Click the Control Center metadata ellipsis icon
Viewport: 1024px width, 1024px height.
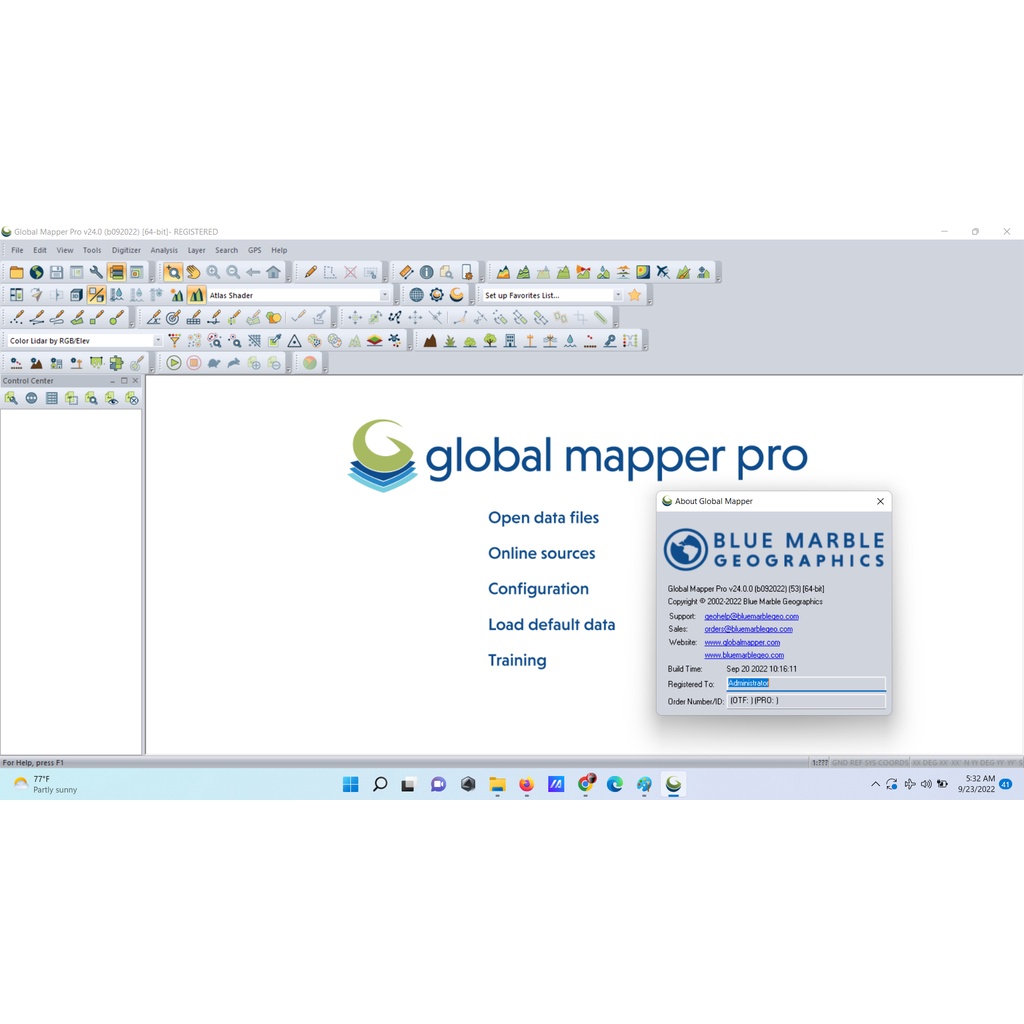pos(31,398)
